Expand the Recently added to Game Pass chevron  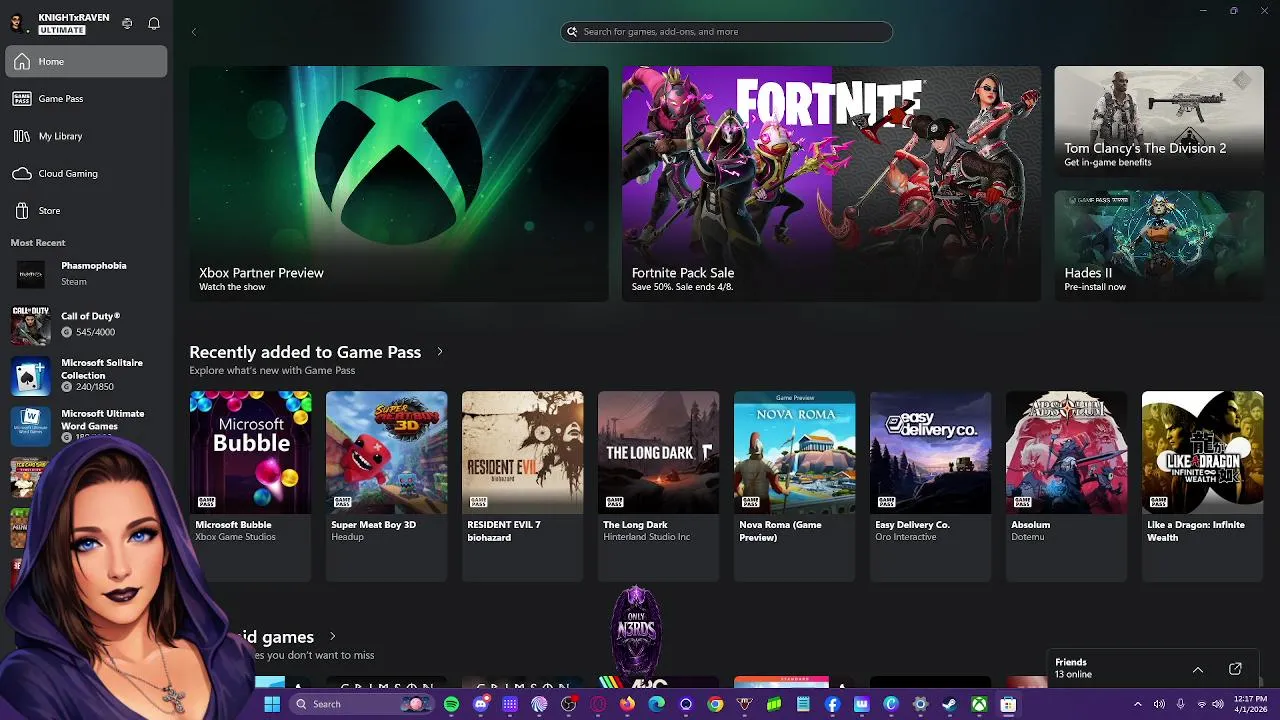(x=439, y=352)
